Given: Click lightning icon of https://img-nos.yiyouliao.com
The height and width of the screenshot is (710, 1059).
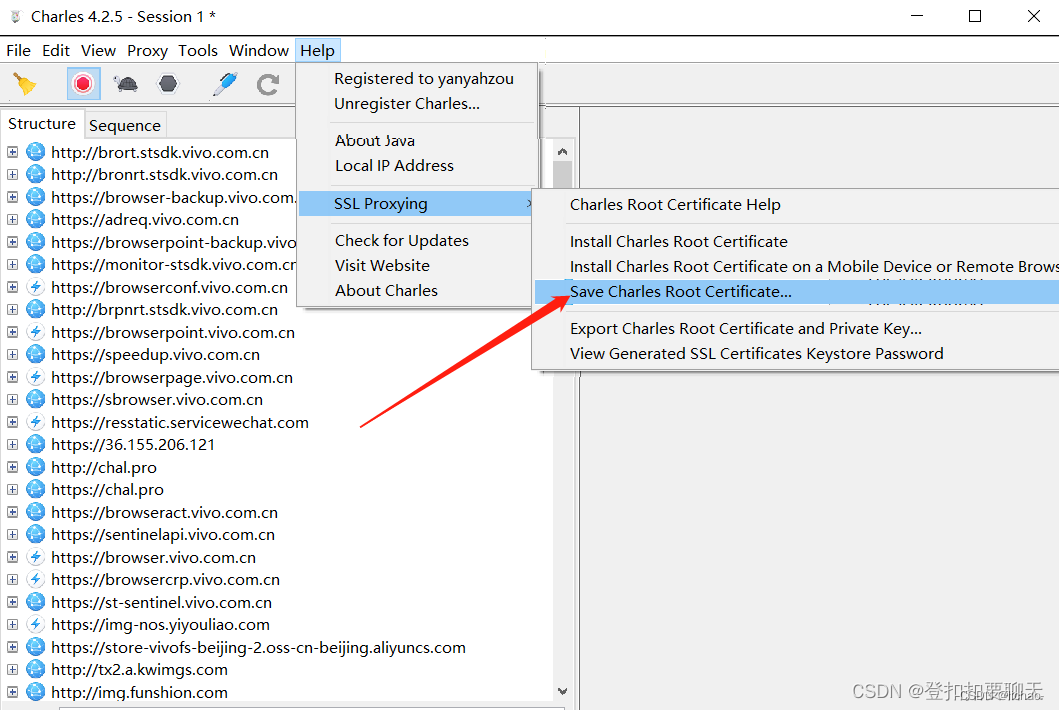Looking at the screenshot, I should 35,624.
